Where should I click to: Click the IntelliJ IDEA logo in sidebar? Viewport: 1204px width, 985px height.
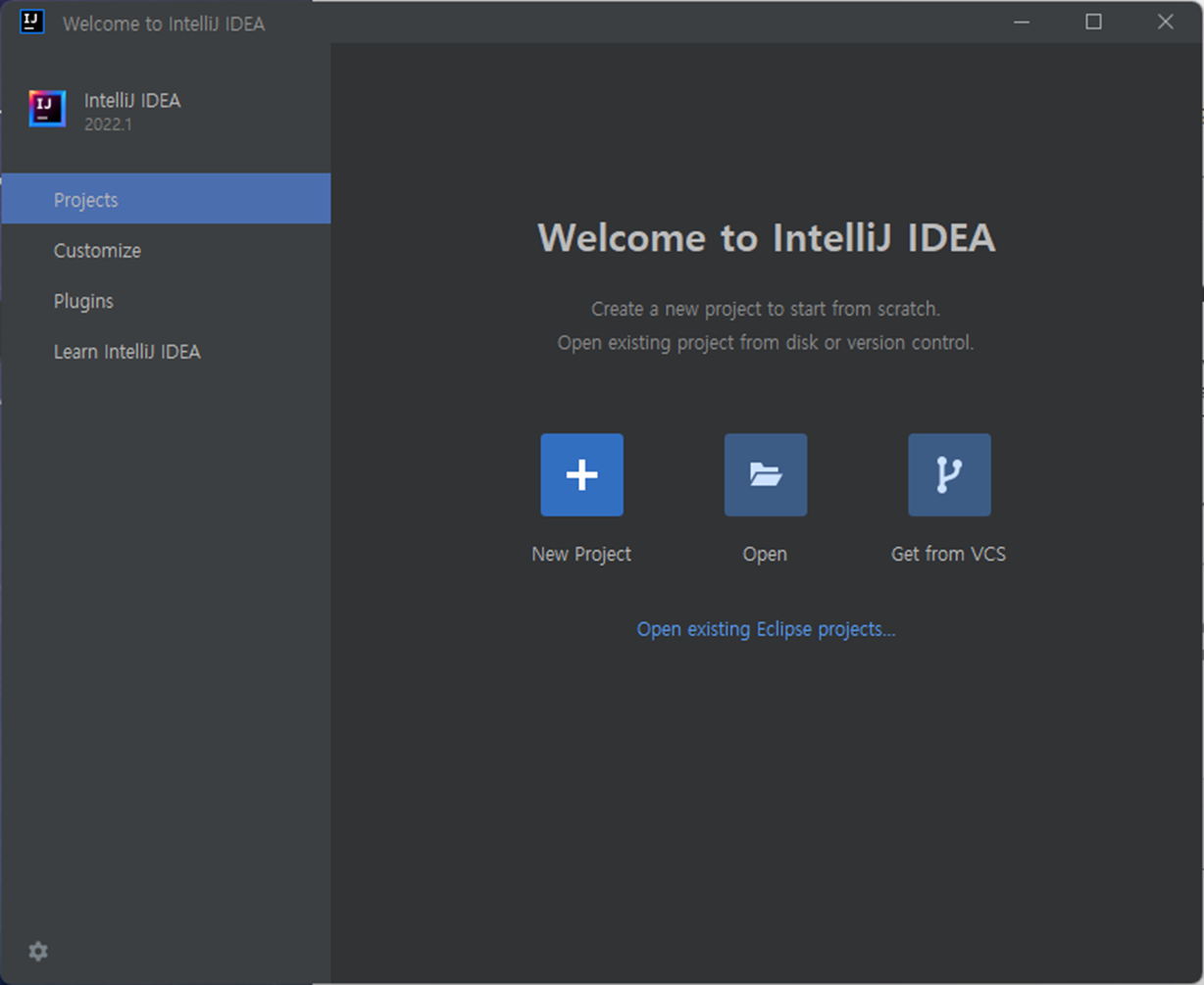coord(47,109)
